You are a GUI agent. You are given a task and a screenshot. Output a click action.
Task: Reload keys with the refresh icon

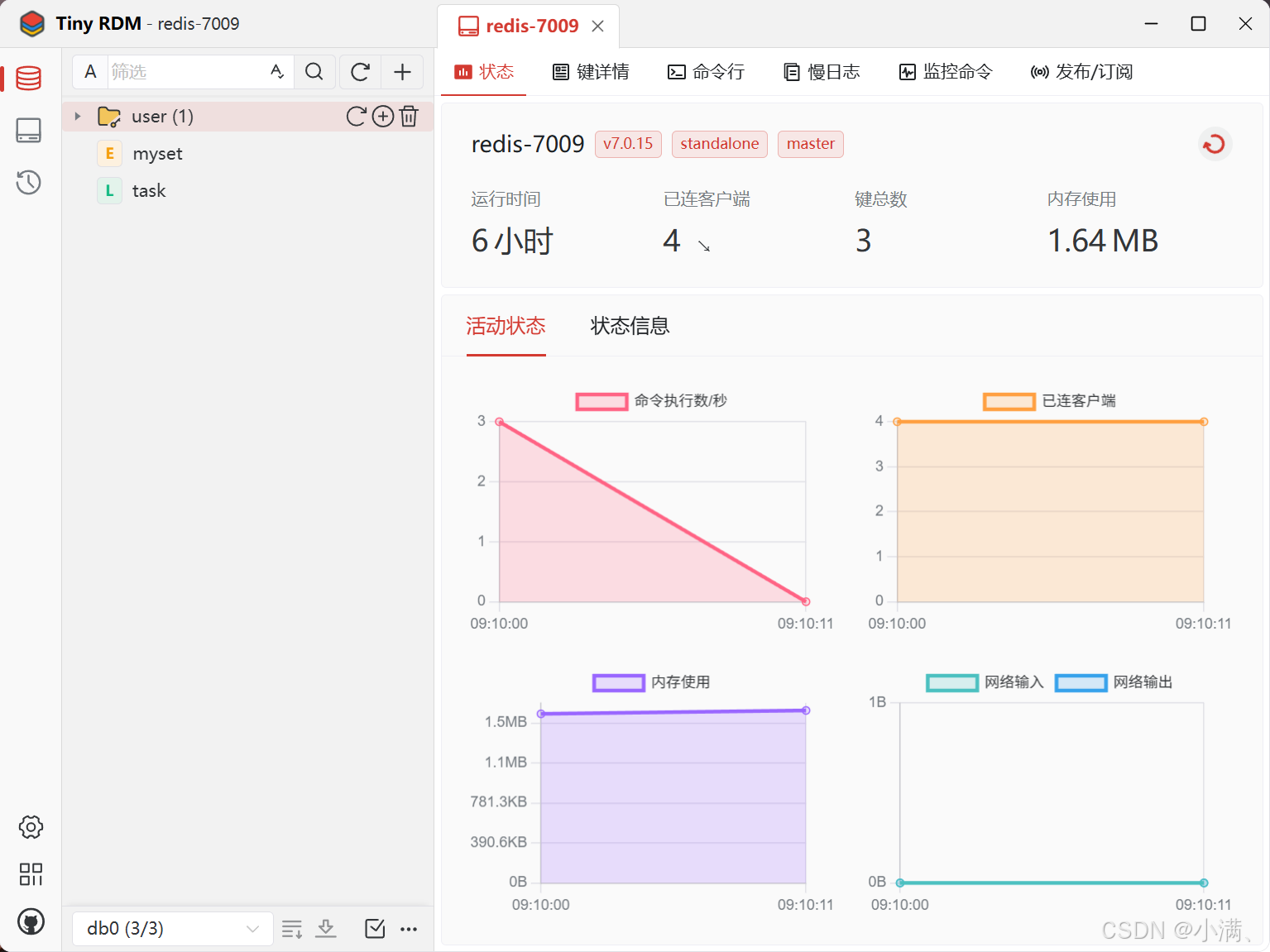[x=361, y=72]
